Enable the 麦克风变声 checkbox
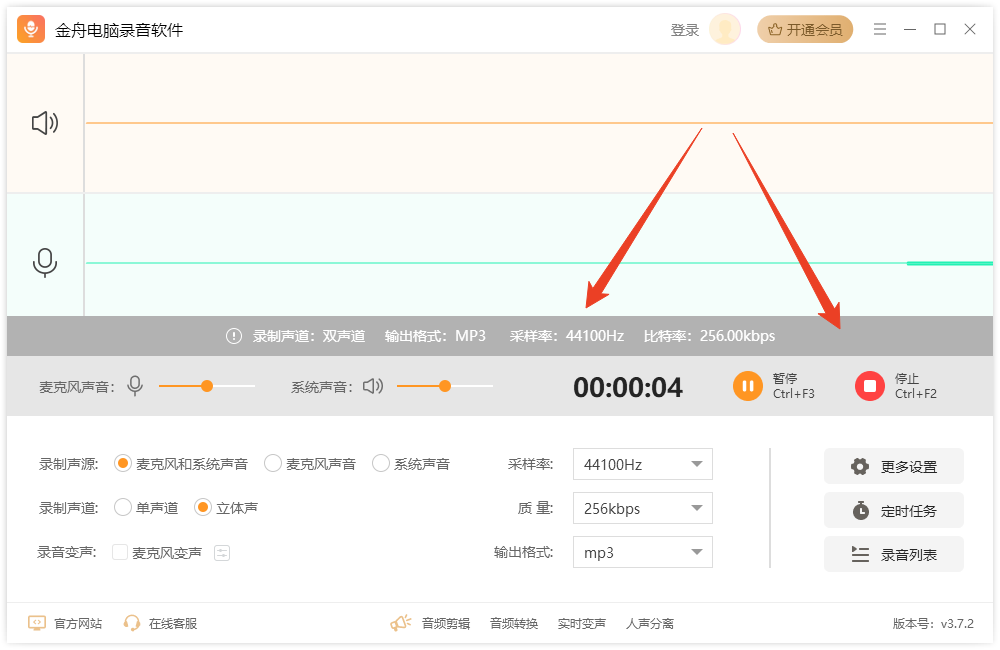The width and height of the screenshot is (1000, 650). click(x=120, y=552)
